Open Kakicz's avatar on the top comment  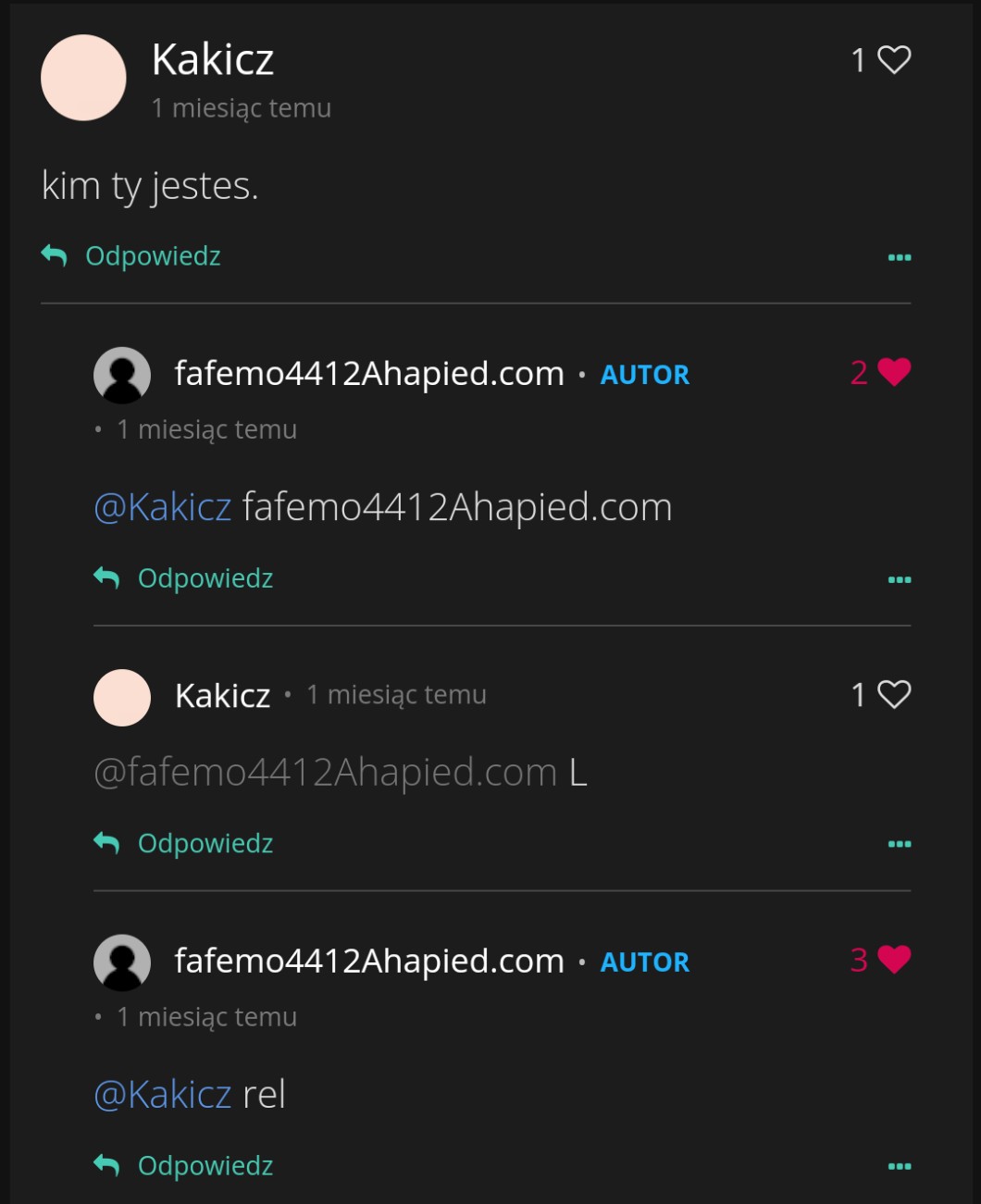pos(83,78)
